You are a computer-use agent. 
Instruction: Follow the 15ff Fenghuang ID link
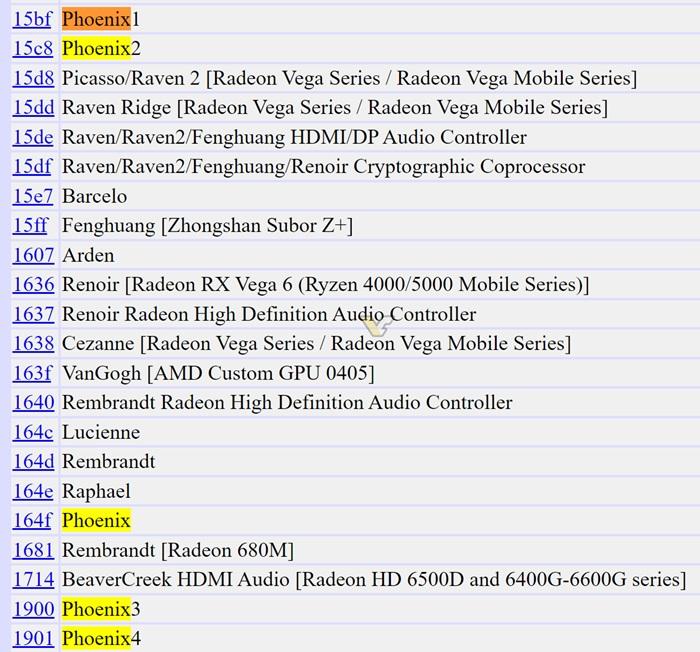pyautogui.click(x=30, y=225)
